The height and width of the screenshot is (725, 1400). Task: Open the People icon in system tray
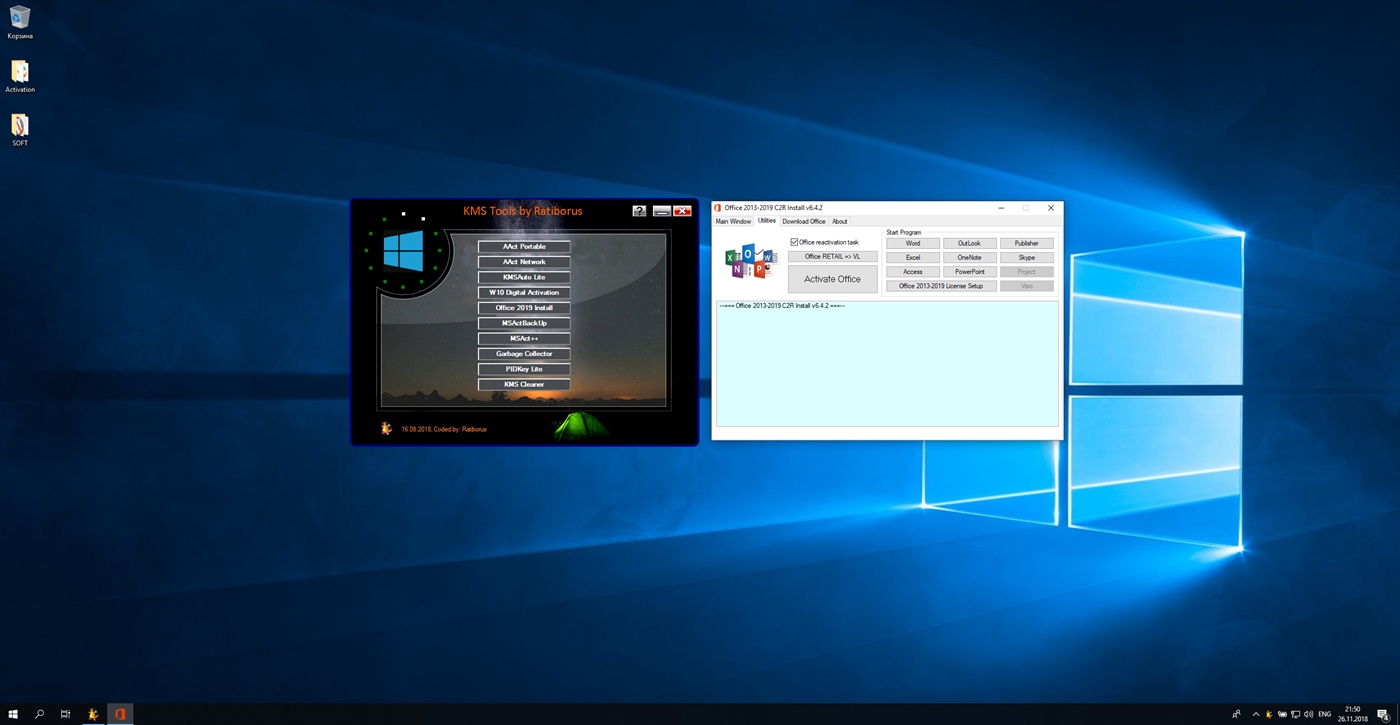(x=1236, y=714)
